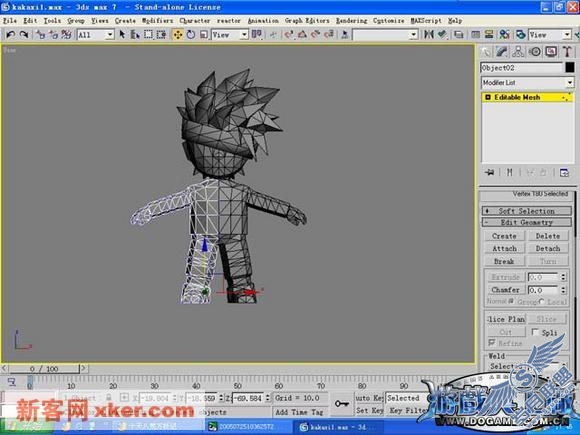The image size is (580, 435).
Task: Toggle the Spinner Snap icon
Action: click(328, 35)
